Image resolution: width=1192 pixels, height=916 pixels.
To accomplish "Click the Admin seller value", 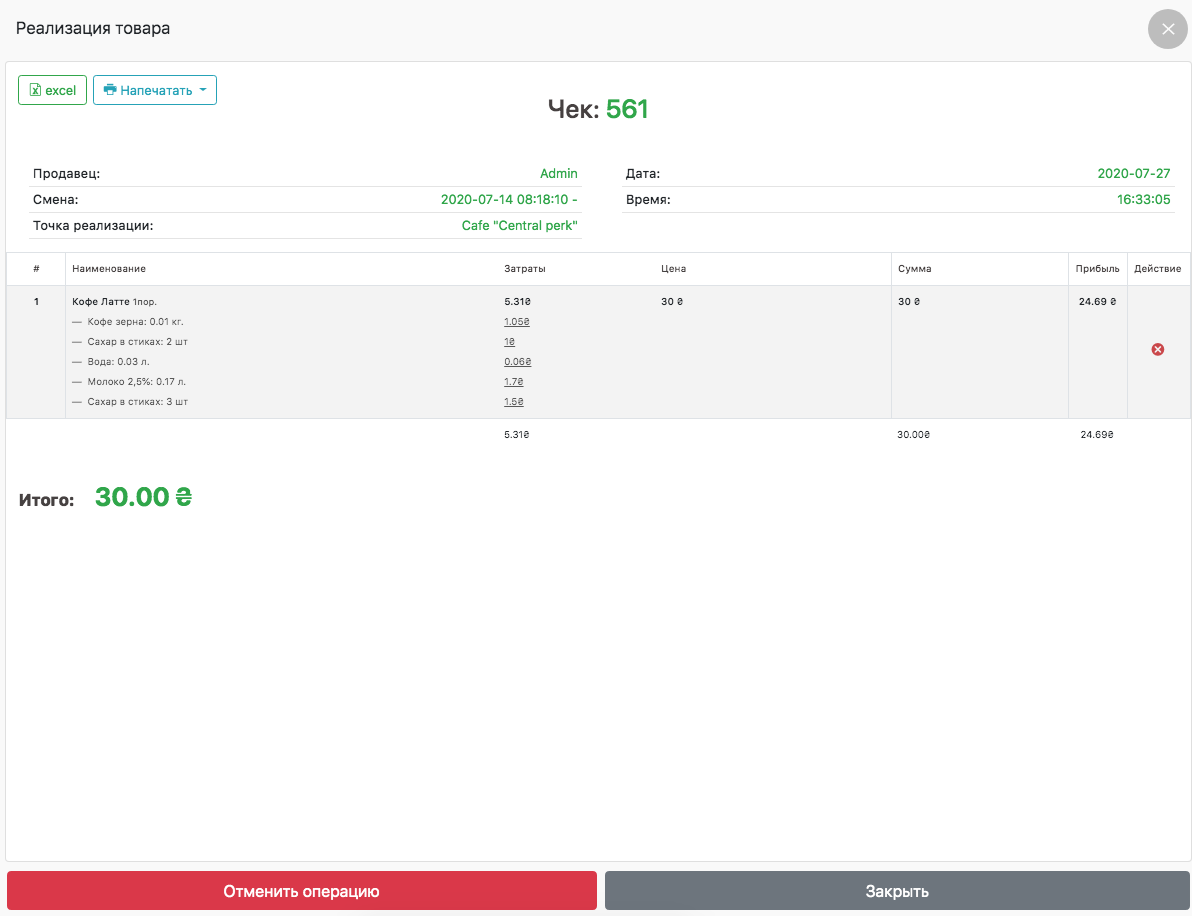I will (558, 174).
